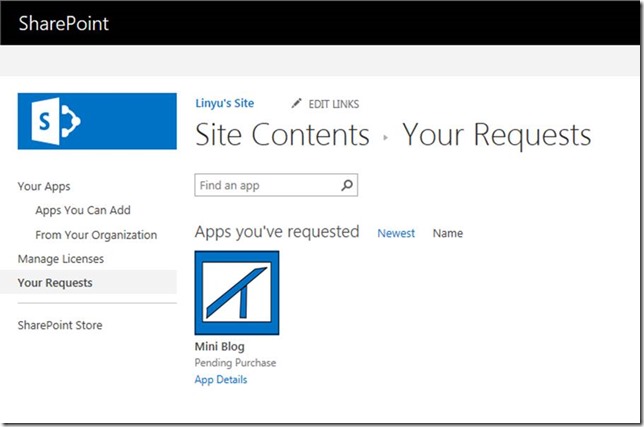Open SharePoint Store link

(x=60, y=325)
